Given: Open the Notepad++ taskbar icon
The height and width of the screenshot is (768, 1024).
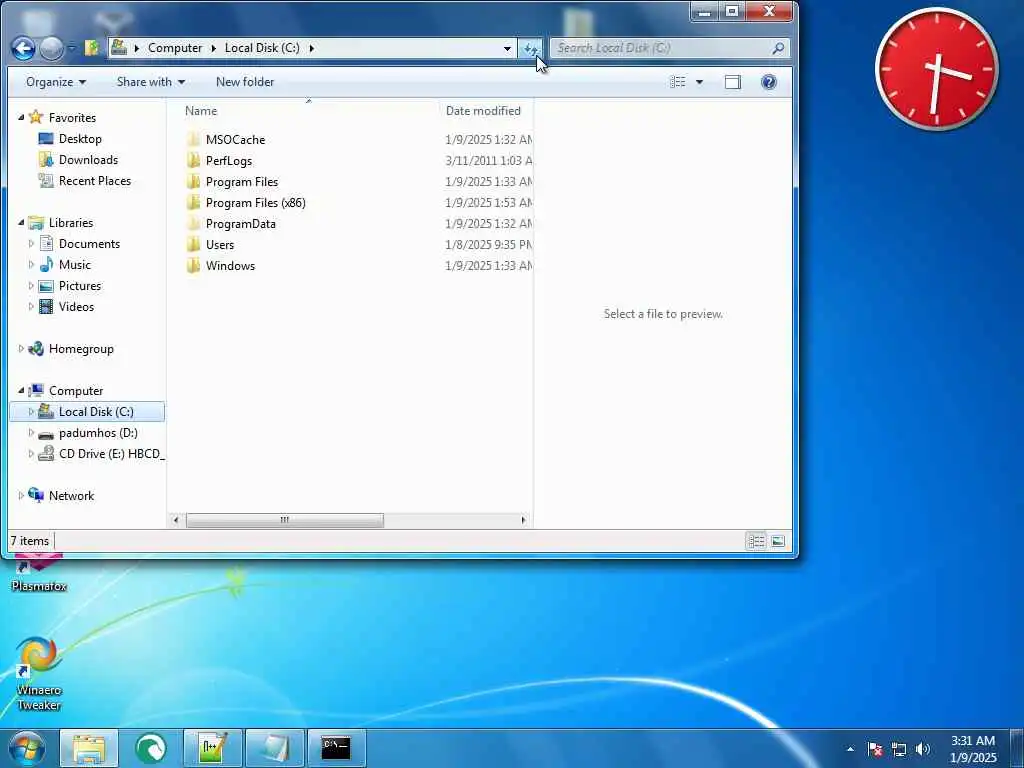Looking at the screenshot, I should (213, 748).
